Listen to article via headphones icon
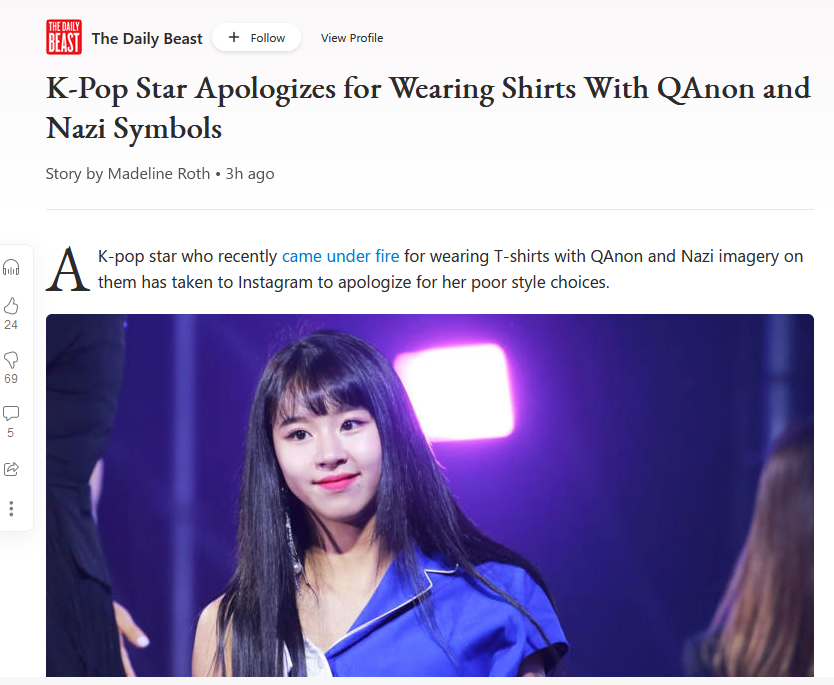This screenshot has width=834, height=685. [x=11, y=267]
